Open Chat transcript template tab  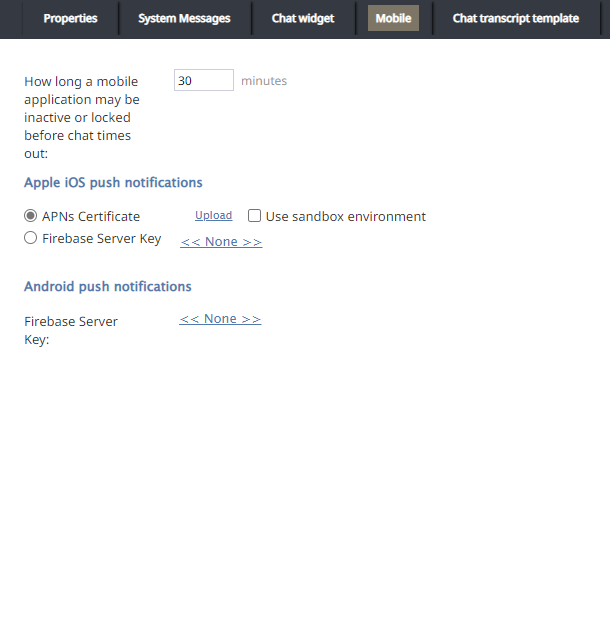(516, 18)
